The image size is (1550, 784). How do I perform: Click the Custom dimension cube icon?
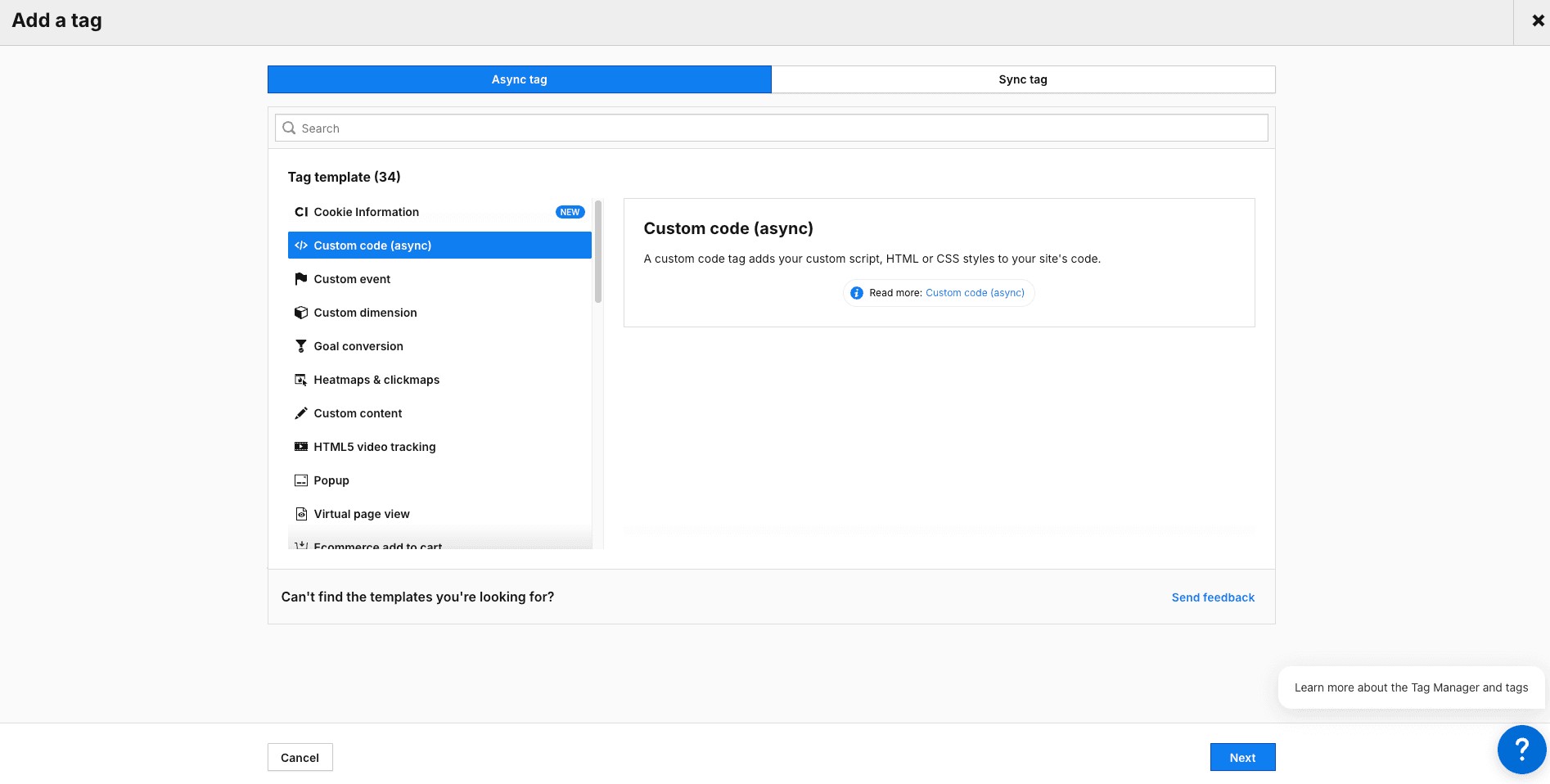point(301,313)
